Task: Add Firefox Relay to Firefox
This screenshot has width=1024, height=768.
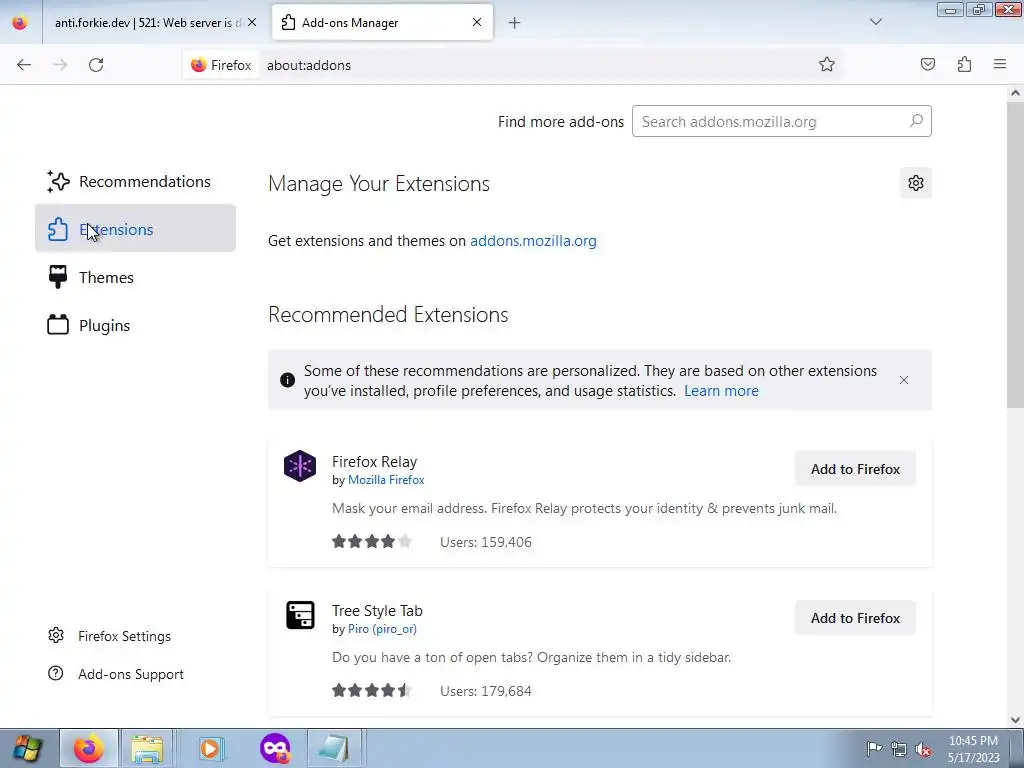Action: click(x=855, y=469)
